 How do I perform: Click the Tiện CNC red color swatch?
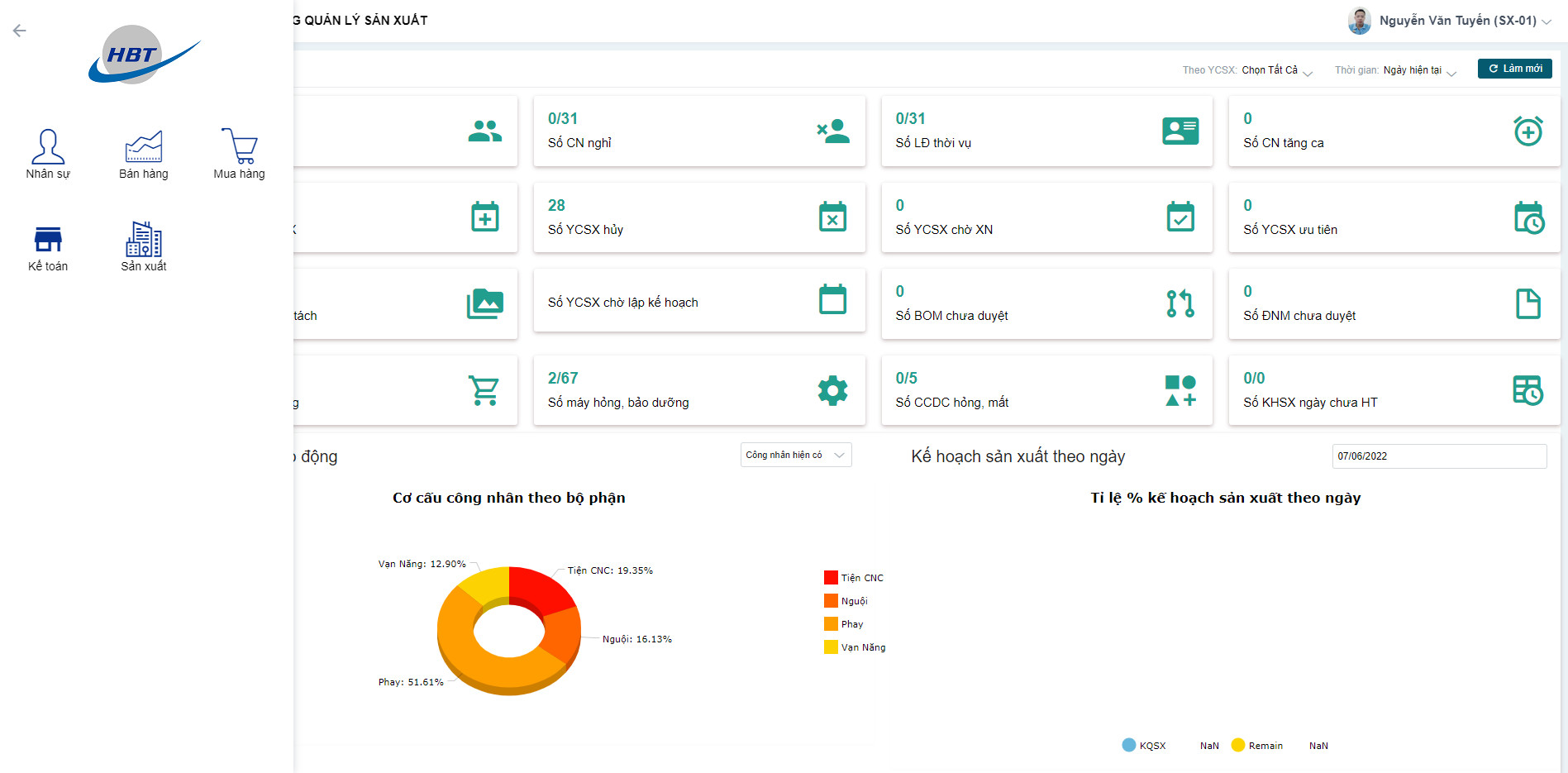pos(830,577)
